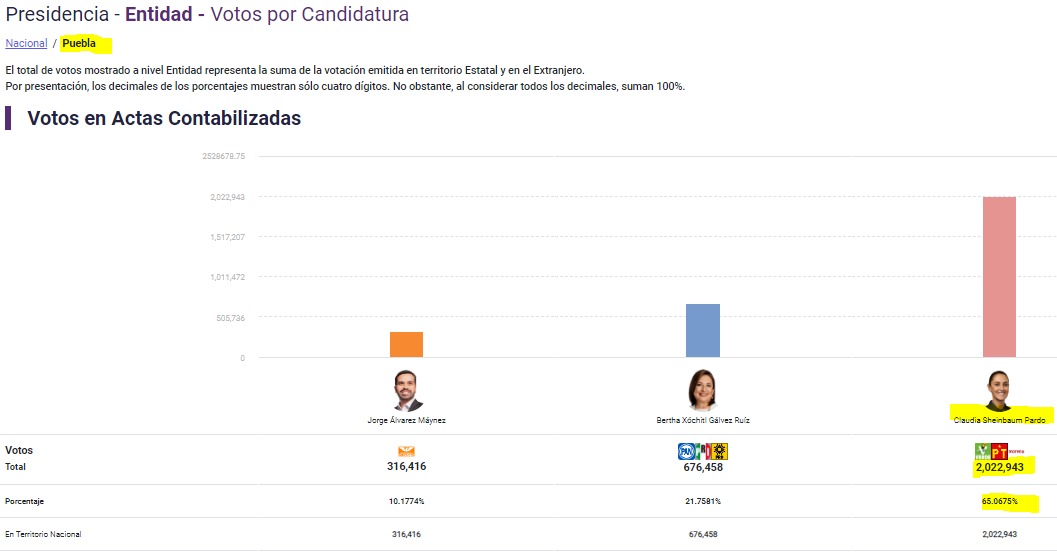Click the PT party logo
This screenshot has width=1057, height=552.
(999, 452)
